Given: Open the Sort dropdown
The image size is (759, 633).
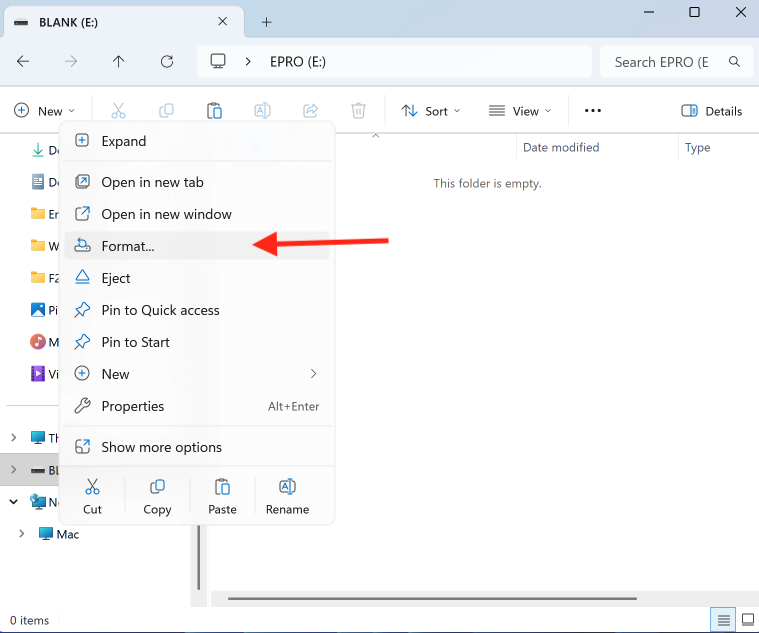Looking at the screenshot, I should coord(431,111).
